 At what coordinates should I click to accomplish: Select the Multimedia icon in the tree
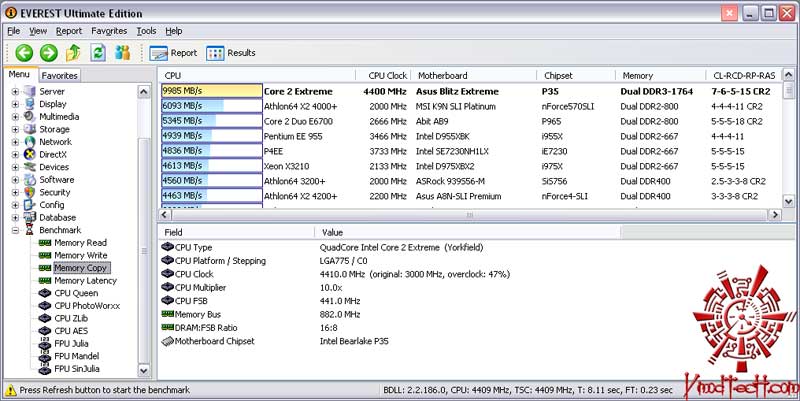(30, 116)
